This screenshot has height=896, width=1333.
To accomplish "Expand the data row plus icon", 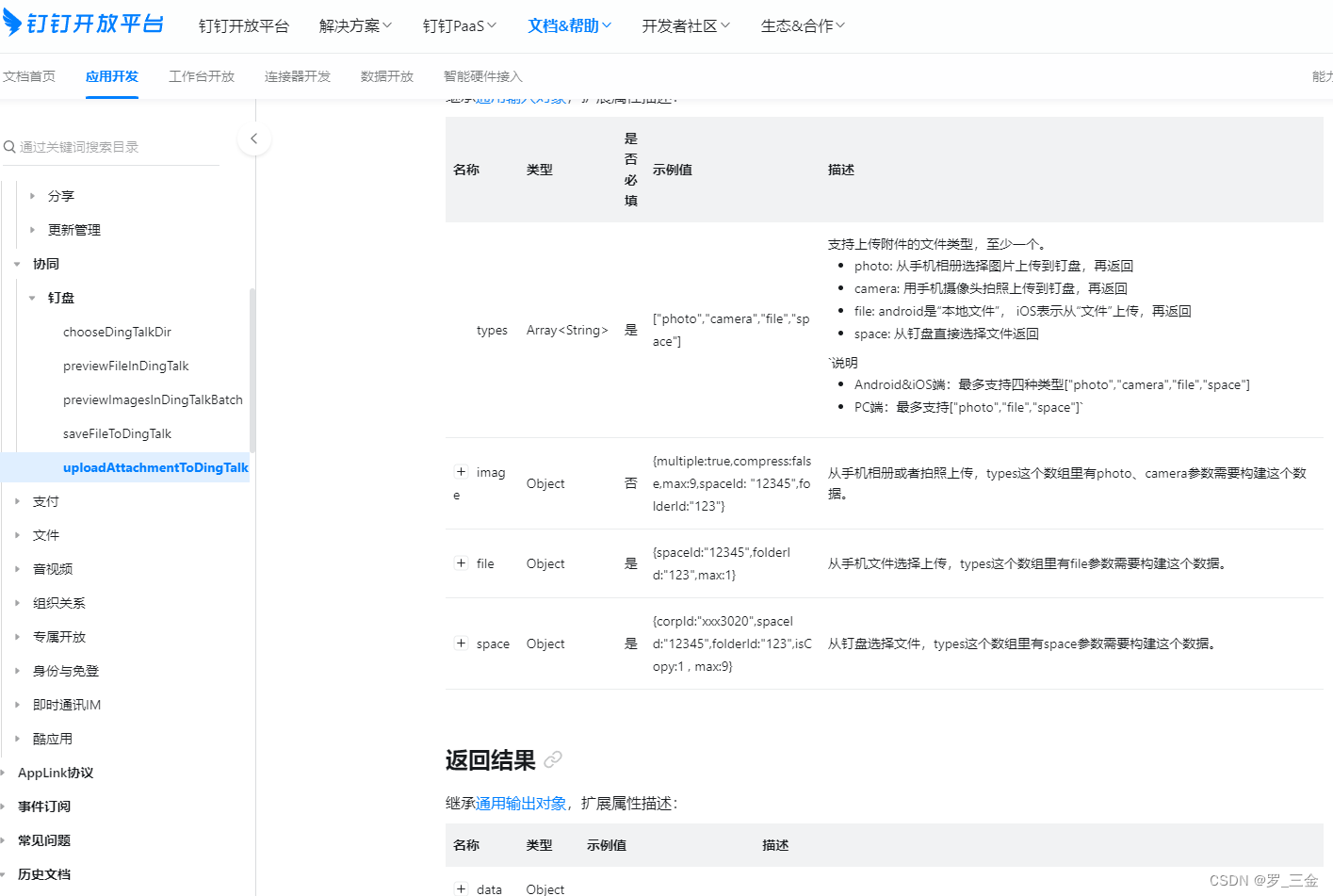I will [x=461, y=888].
